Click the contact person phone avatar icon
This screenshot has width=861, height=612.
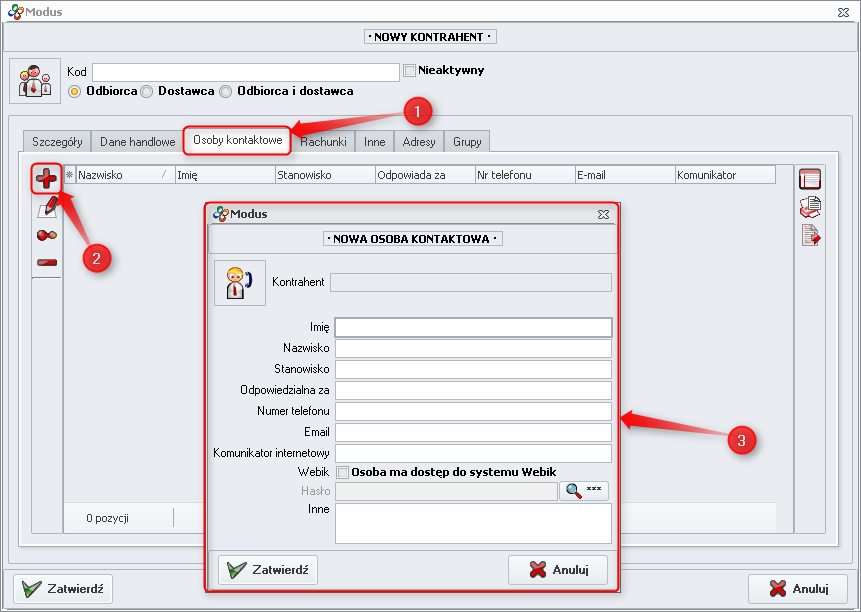pos(240,283)
